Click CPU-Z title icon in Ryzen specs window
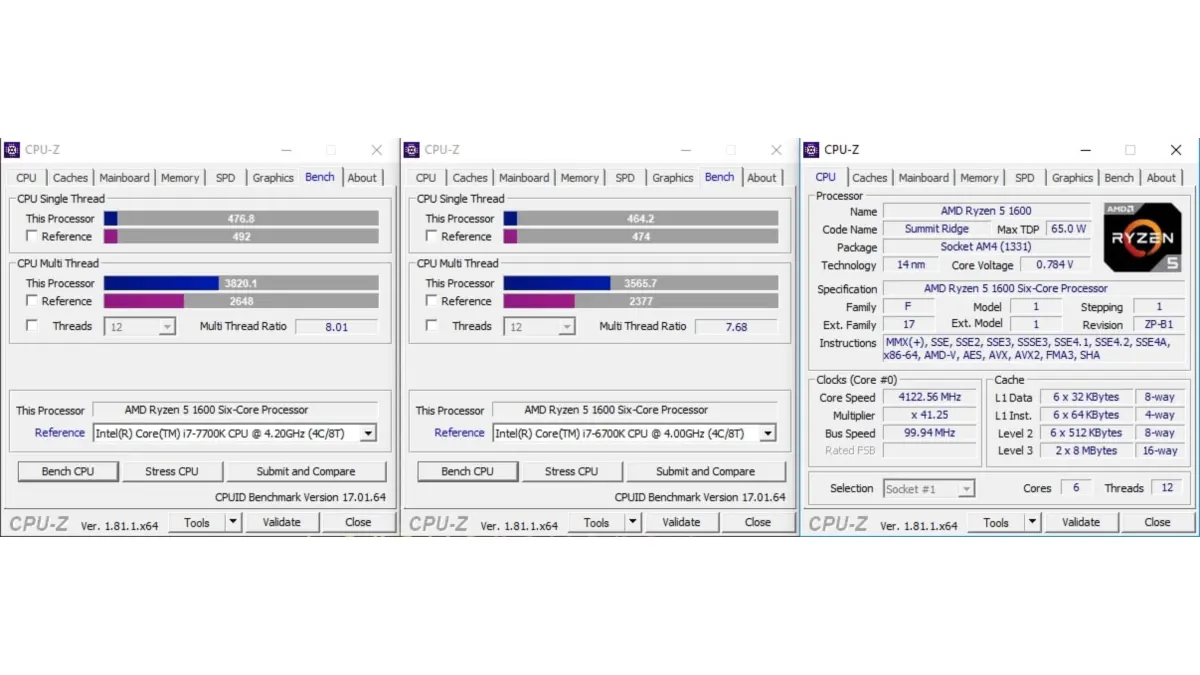This screenshot has height=675, width=1200. click(811, 150)
